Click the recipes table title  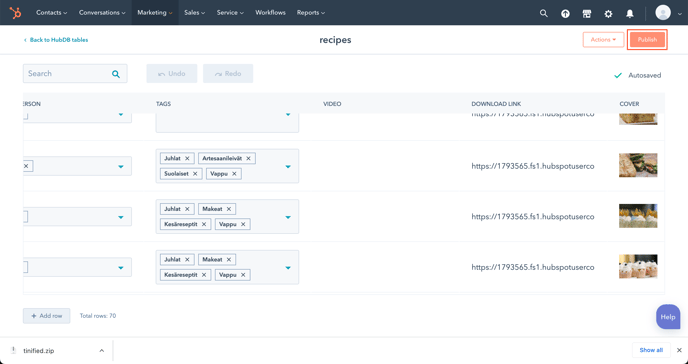tap(335, 40)
